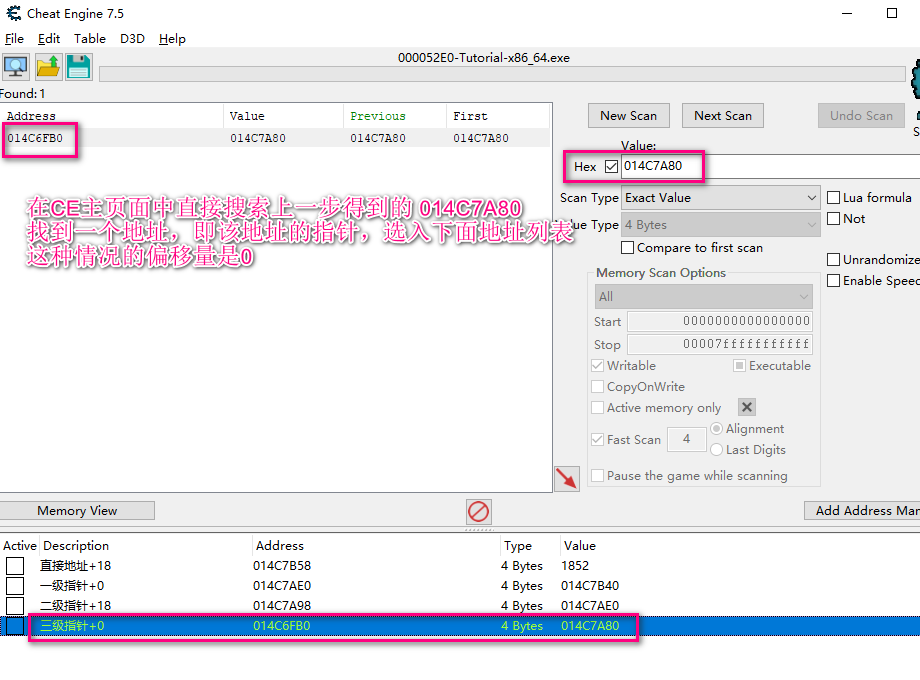Select found address 014C6FB0 in results
The height and width of the screenshot is (680, 920).
click(35, 138)
